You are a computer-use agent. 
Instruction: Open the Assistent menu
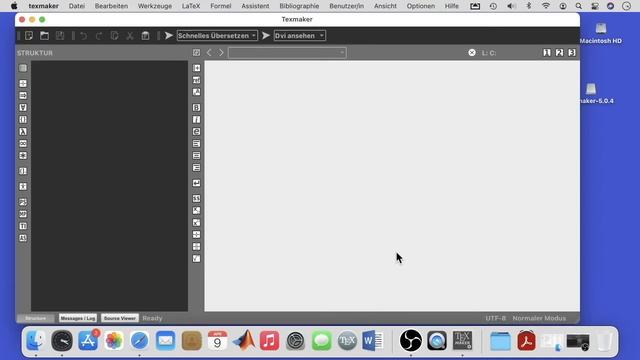tap(256, 6)
